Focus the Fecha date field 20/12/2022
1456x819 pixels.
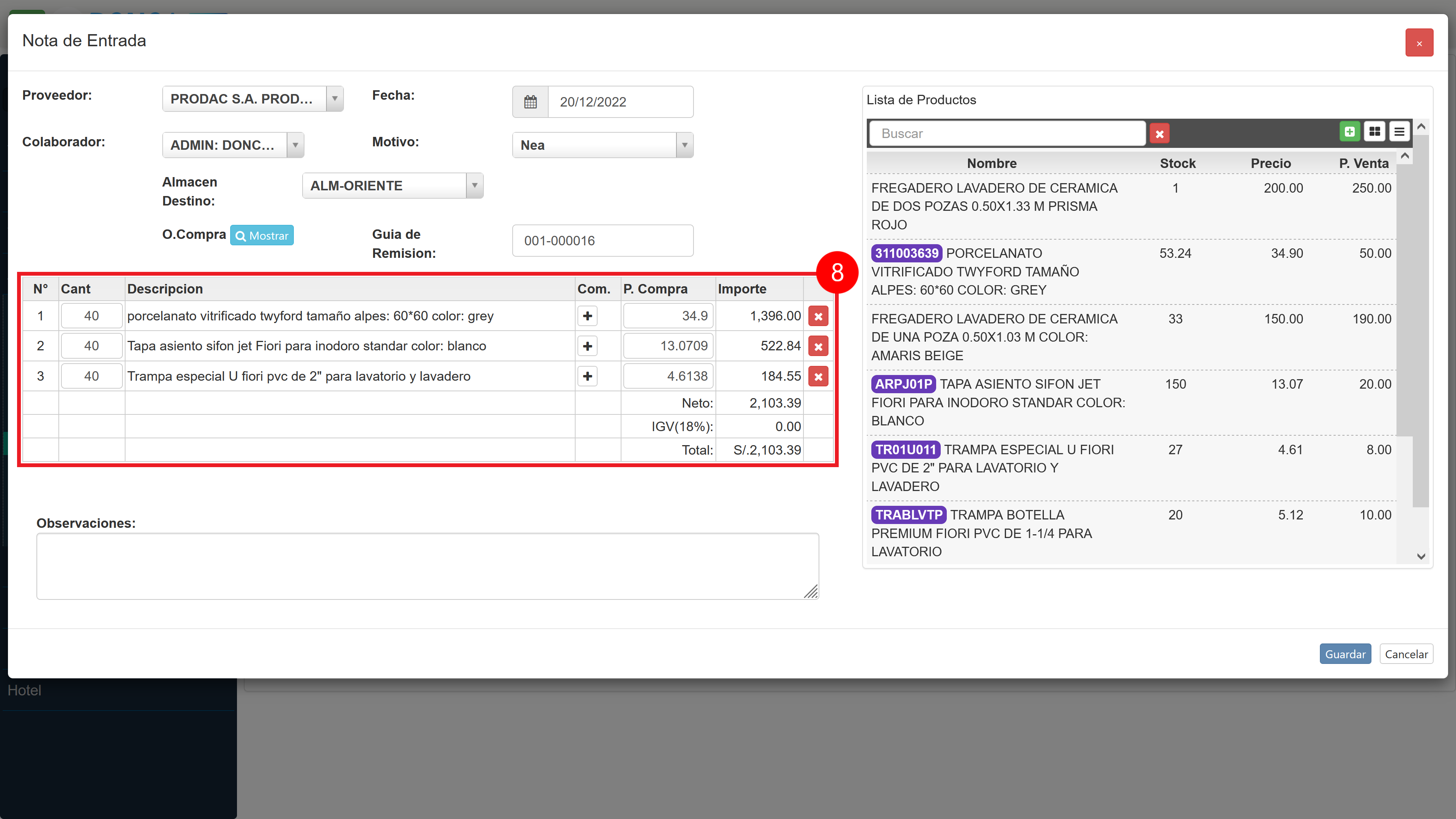tap(620, 102)
